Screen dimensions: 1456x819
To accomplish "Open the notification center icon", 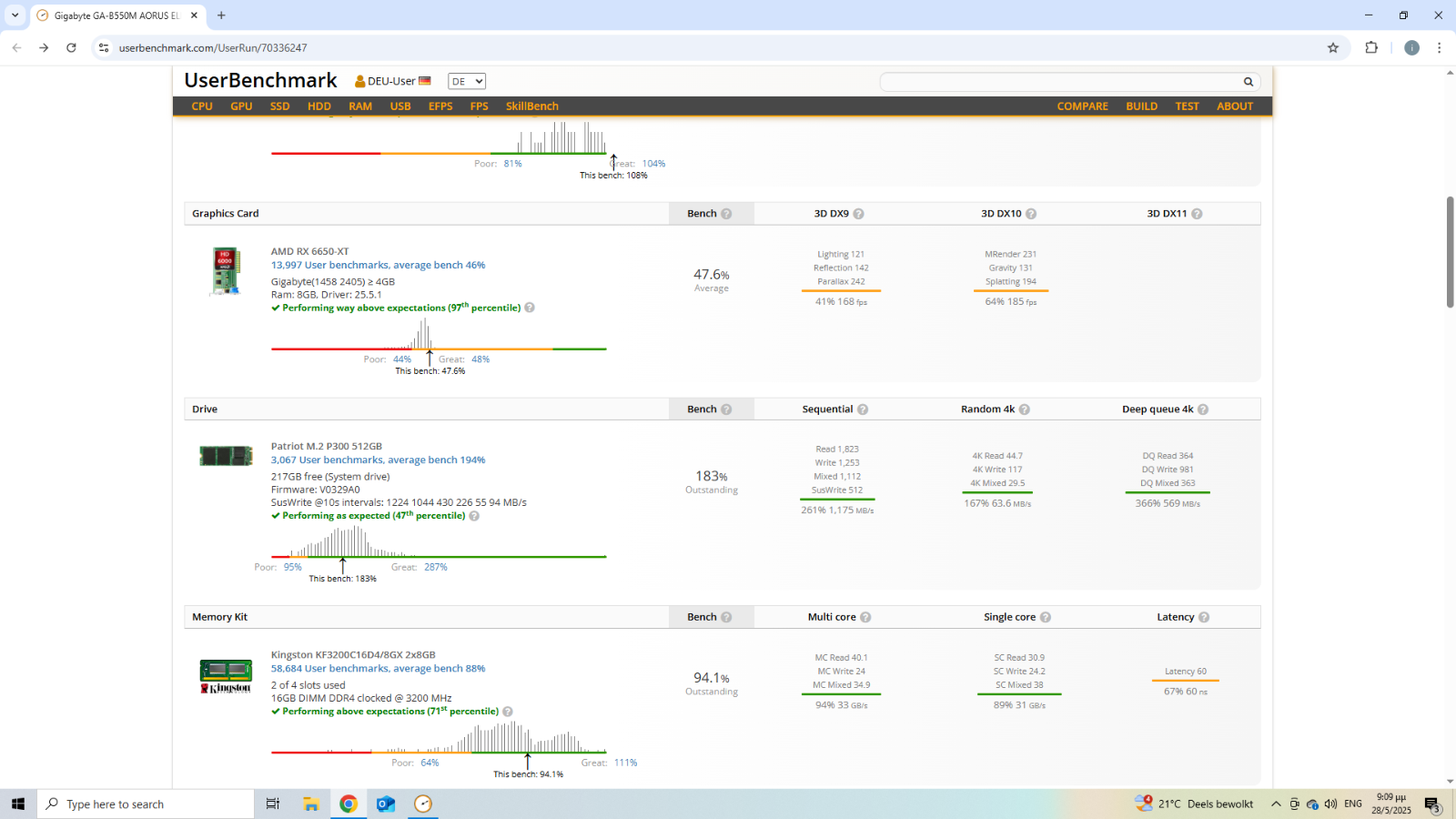I will (x=1432, y=804).
